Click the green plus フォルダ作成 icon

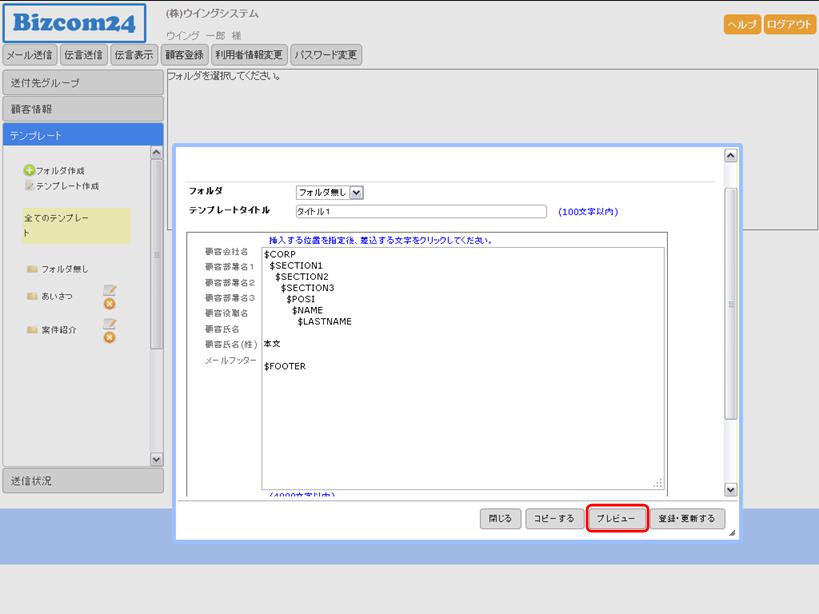tap(29, 171)
